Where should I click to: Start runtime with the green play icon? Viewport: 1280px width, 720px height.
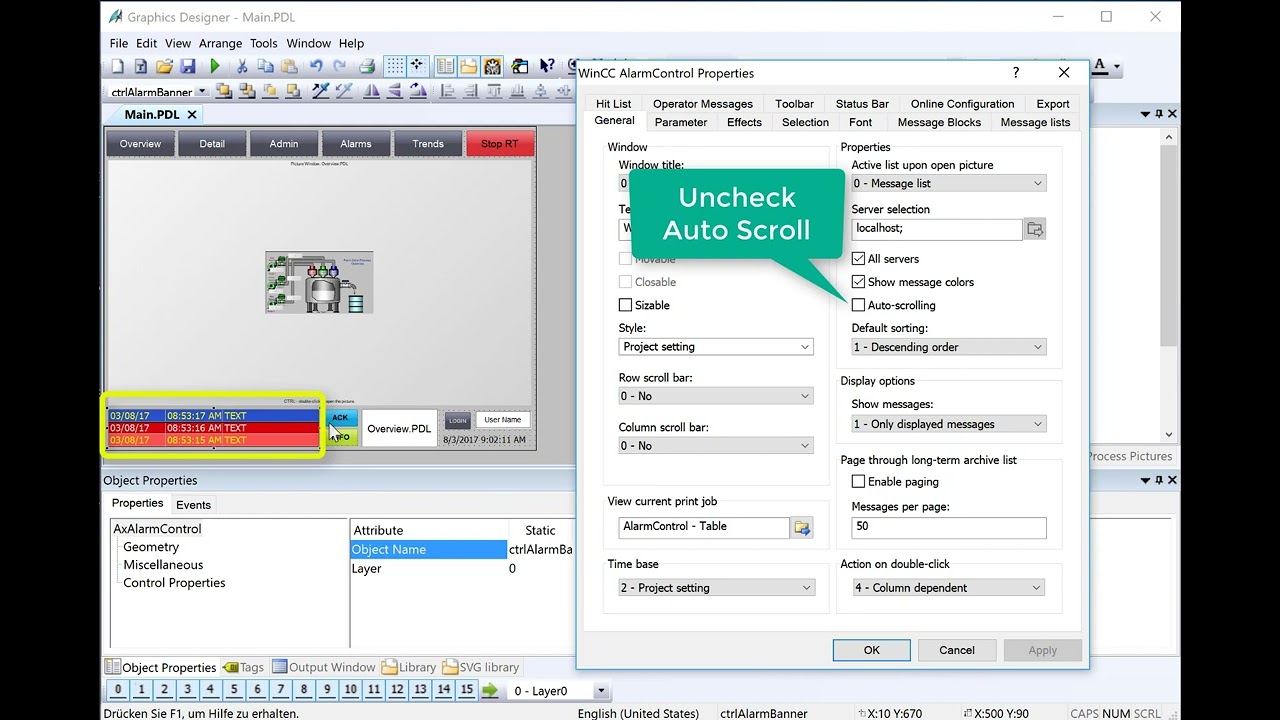coord(215,67)
